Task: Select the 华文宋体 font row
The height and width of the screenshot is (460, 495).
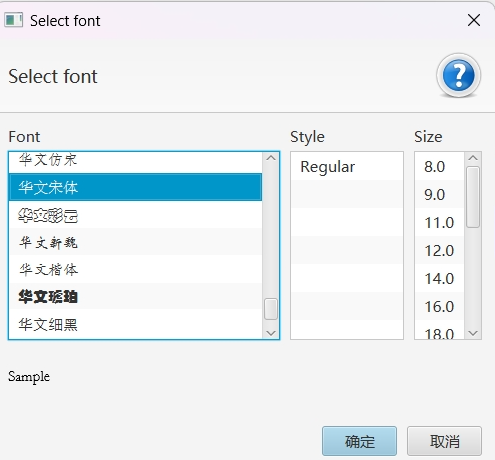Action: click(x=135, y=187)
